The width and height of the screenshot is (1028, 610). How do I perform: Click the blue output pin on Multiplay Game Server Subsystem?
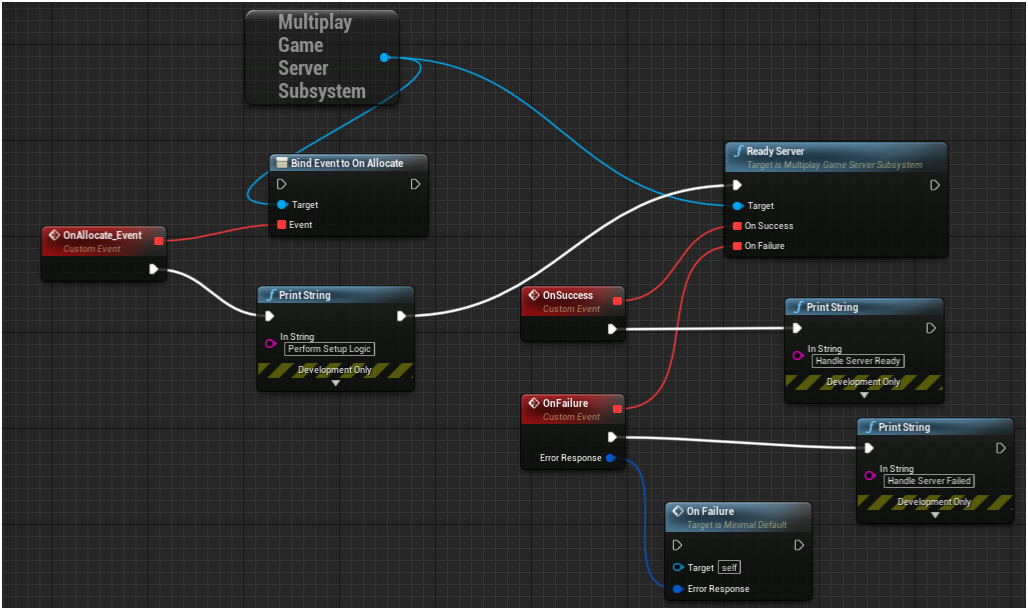point(385,58)
